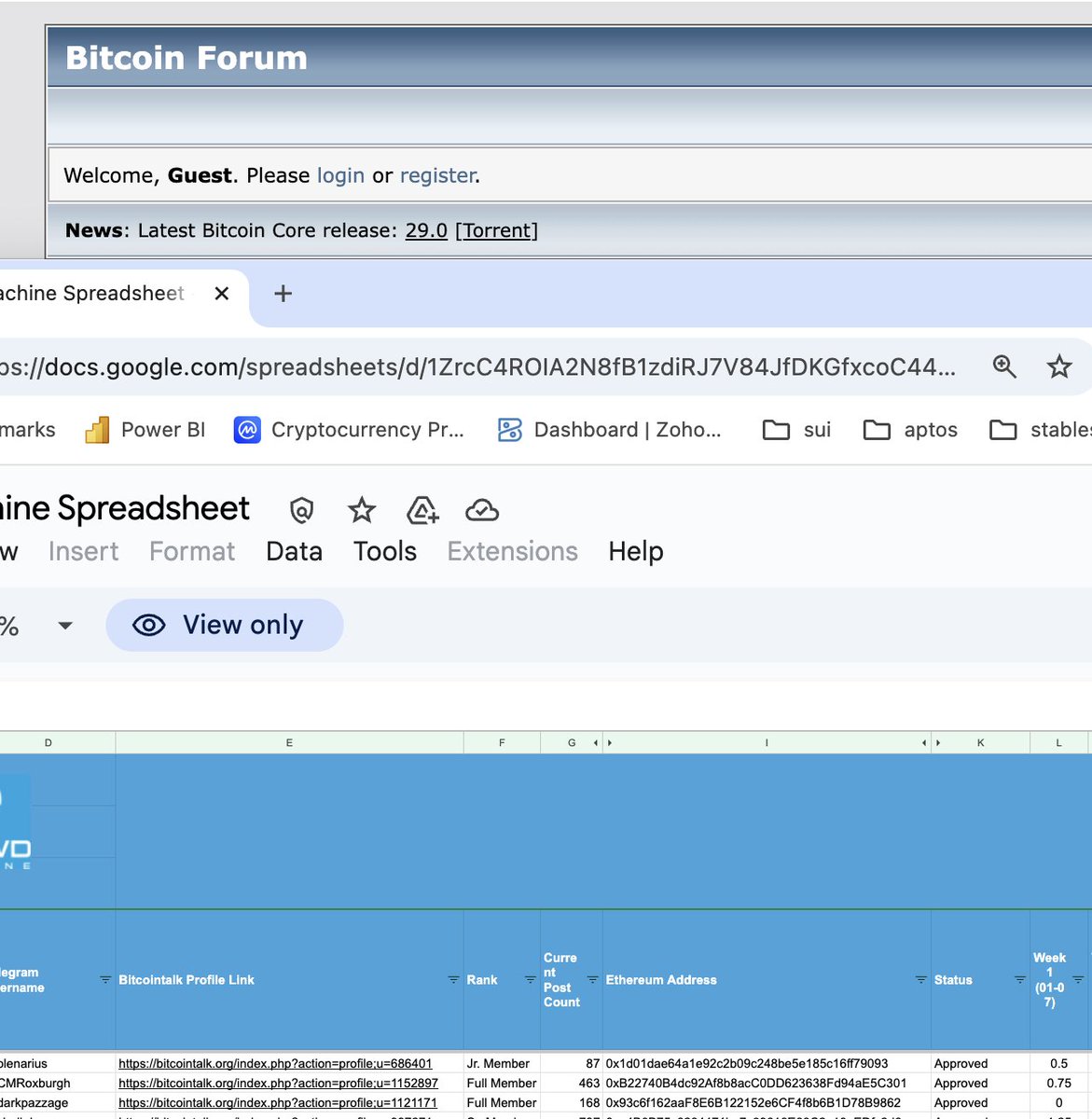1092x1119 pixels.
Task: Star the spreadsheet document
Action: 362,511
